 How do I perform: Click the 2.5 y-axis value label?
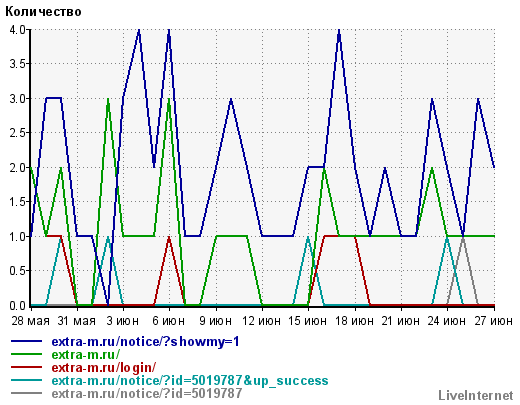17,133
